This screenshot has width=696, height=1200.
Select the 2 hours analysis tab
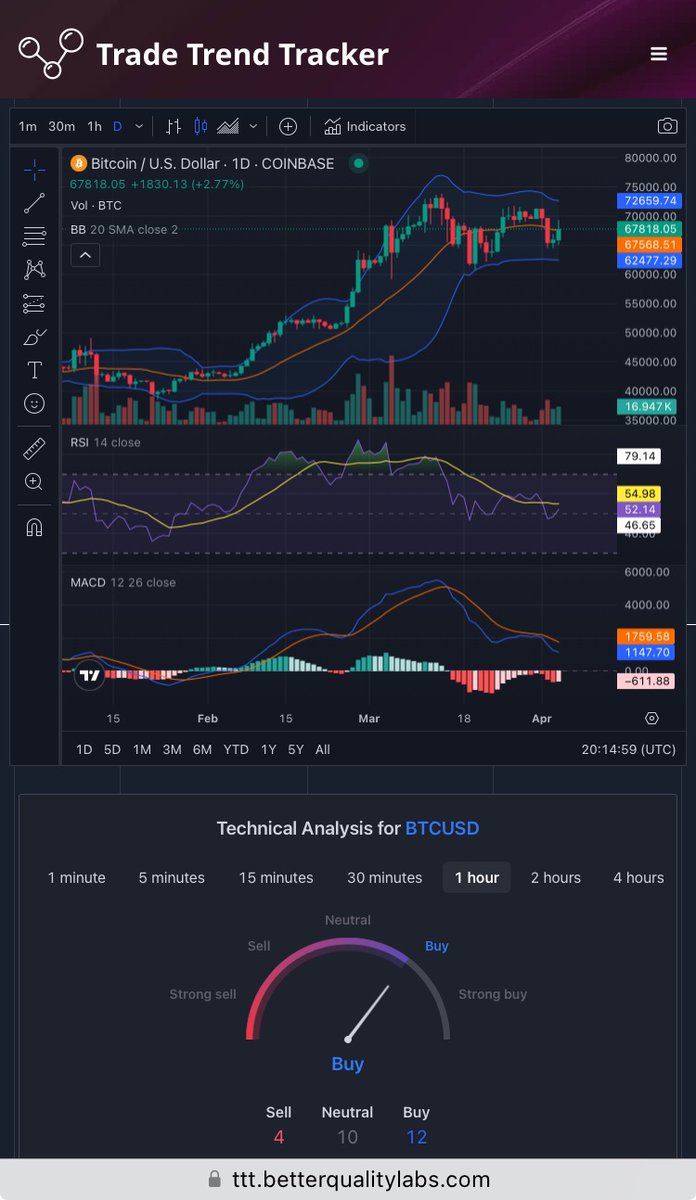pos(556,877)
